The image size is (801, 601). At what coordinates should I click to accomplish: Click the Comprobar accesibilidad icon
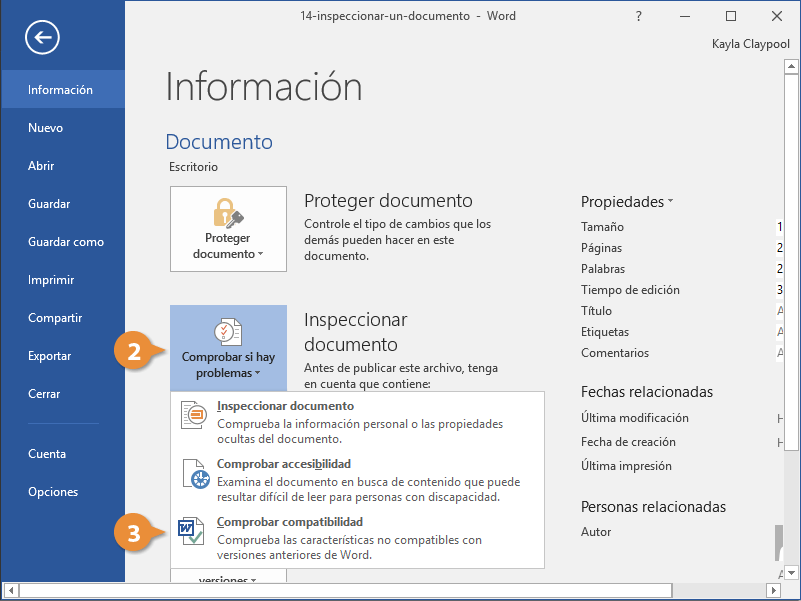[193, 474]
